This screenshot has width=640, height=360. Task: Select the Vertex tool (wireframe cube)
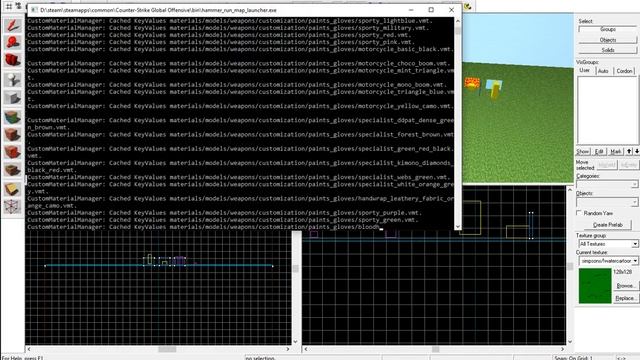[x=13, y=207]
